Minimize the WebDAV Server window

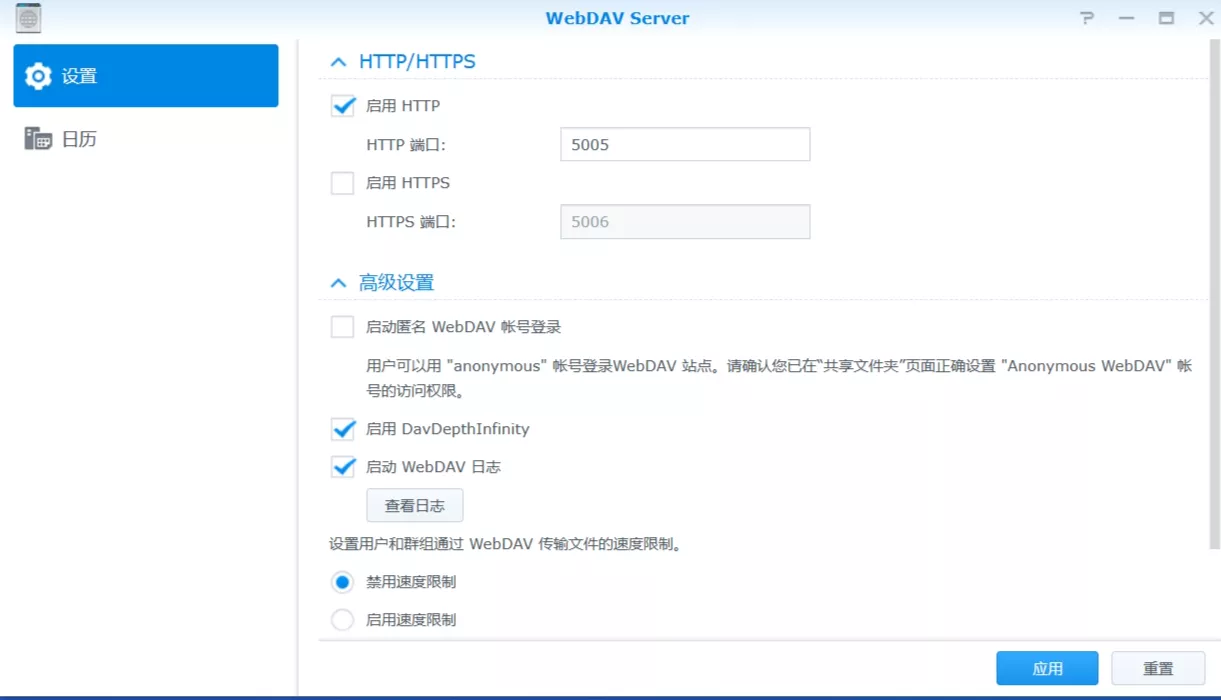coord(1127,18)
